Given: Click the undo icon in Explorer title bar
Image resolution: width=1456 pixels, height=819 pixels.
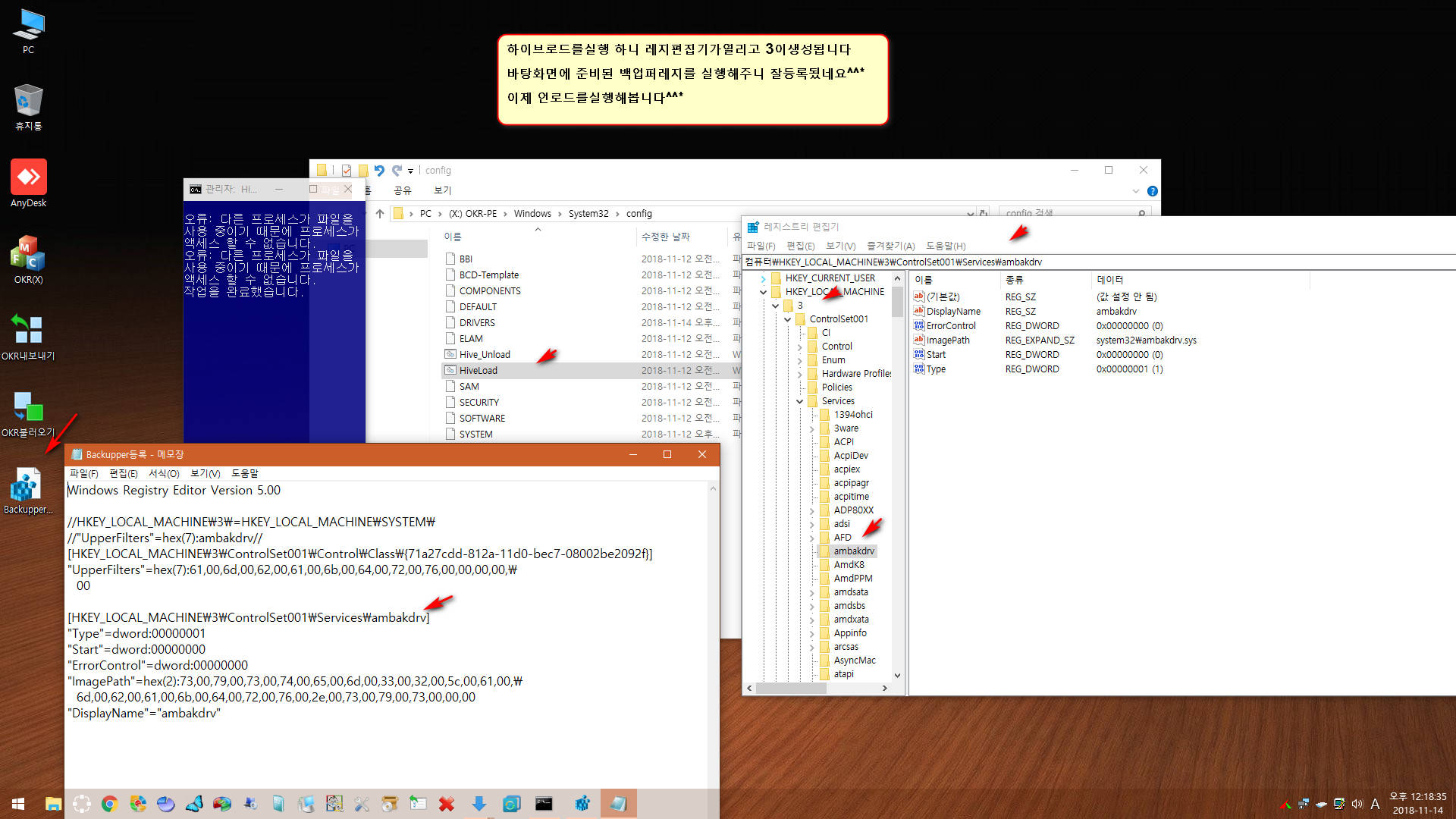Looking at the screenshot, I should click(379, 171).
